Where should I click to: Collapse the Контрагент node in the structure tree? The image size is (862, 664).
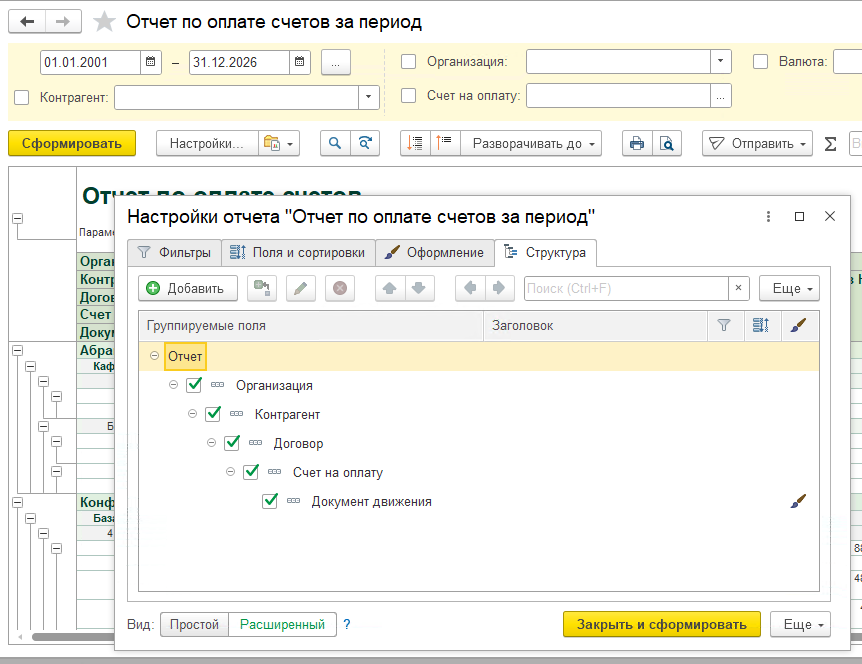tap(192, 413)
